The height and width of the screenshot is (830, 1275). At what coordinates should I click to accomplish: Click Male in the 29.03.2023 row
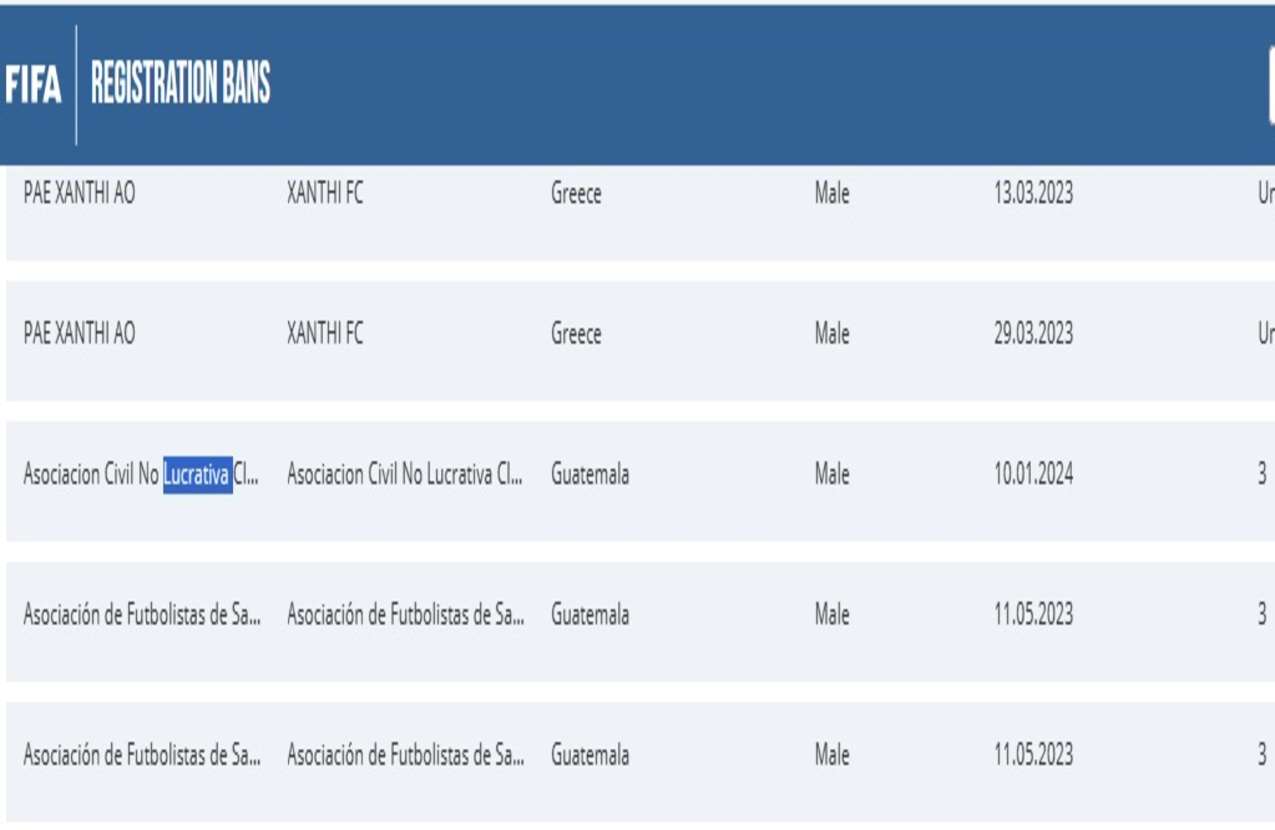(x=831, y=334)
